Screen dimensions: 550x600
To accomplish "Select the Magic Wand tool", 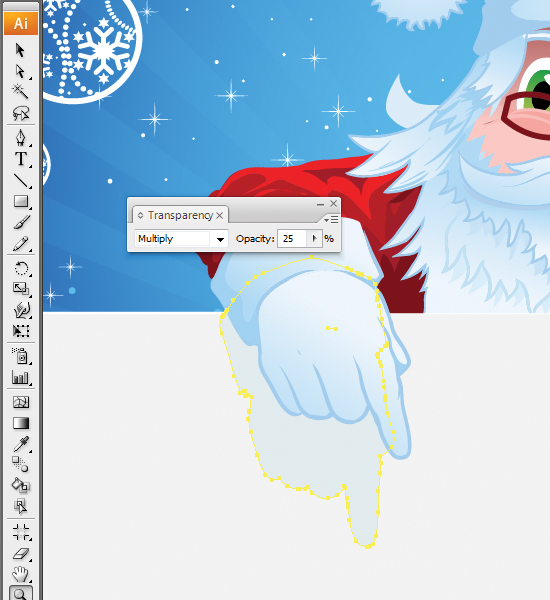I will (20, 91).
